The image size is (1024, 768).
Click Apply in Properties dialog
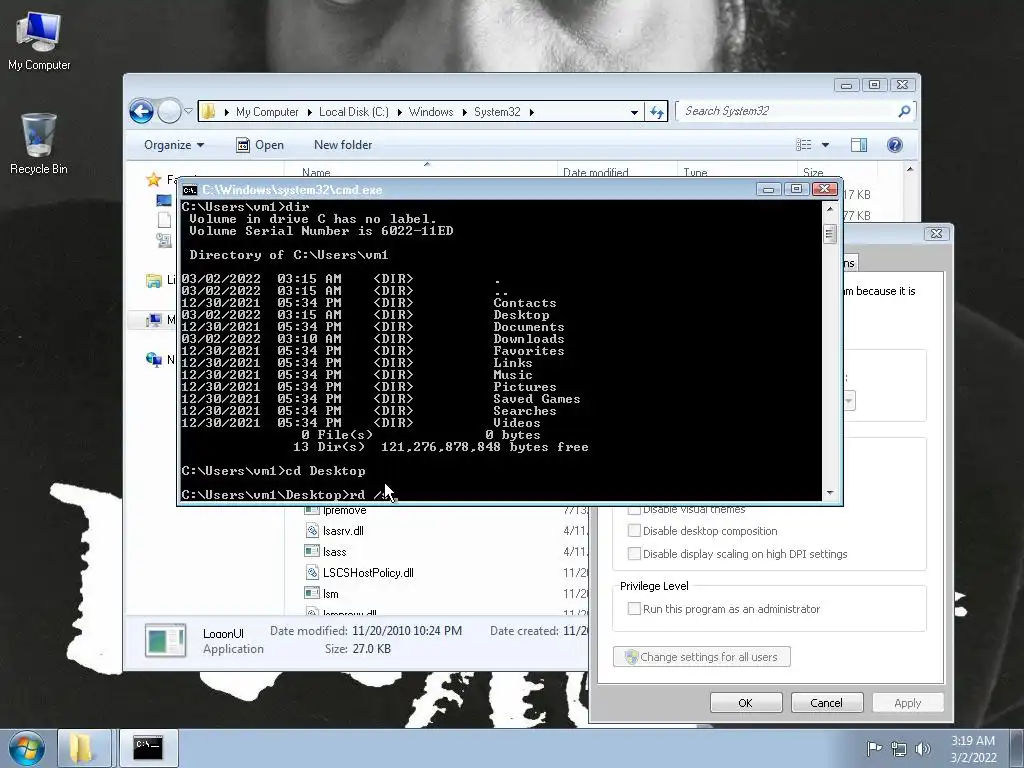coord(908,703)
